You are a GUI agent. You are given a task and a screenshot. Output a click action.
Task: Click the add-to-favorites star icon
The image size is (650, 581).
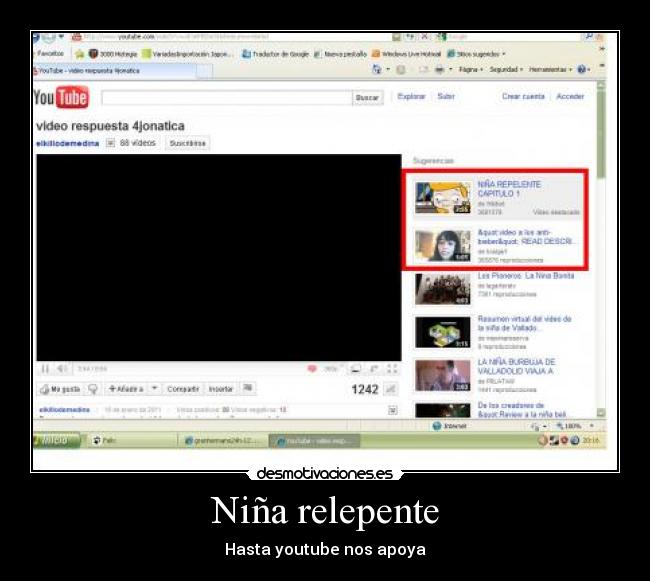[x=80, y=54]
